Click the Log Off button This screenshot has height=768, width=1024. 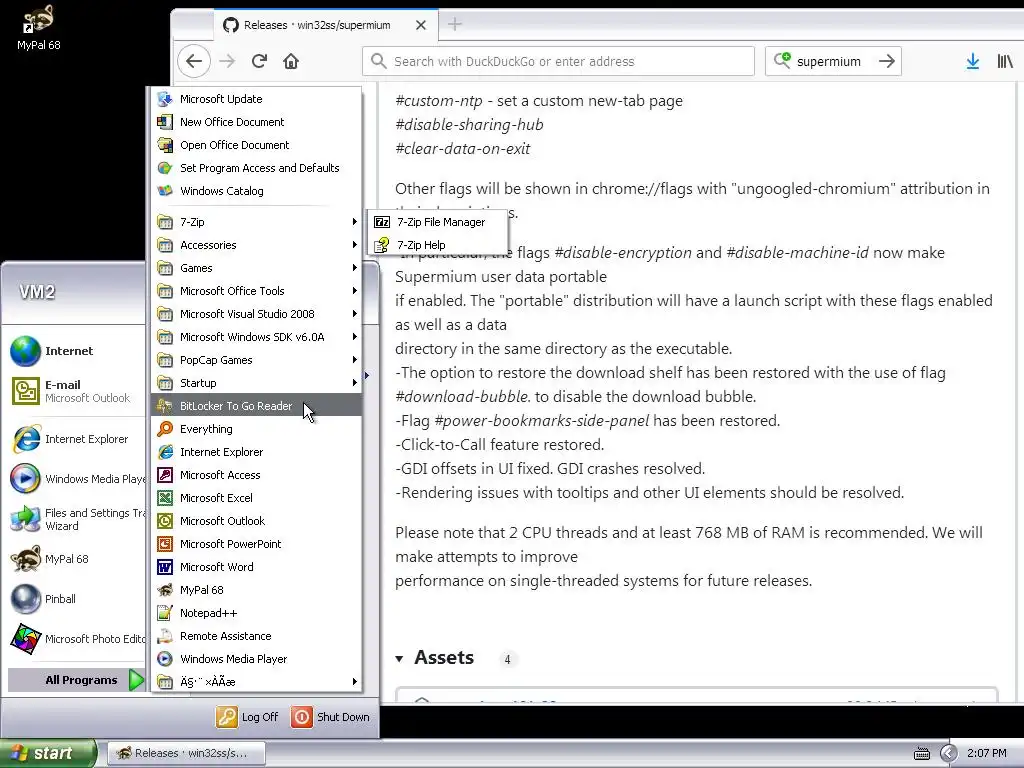248,717
